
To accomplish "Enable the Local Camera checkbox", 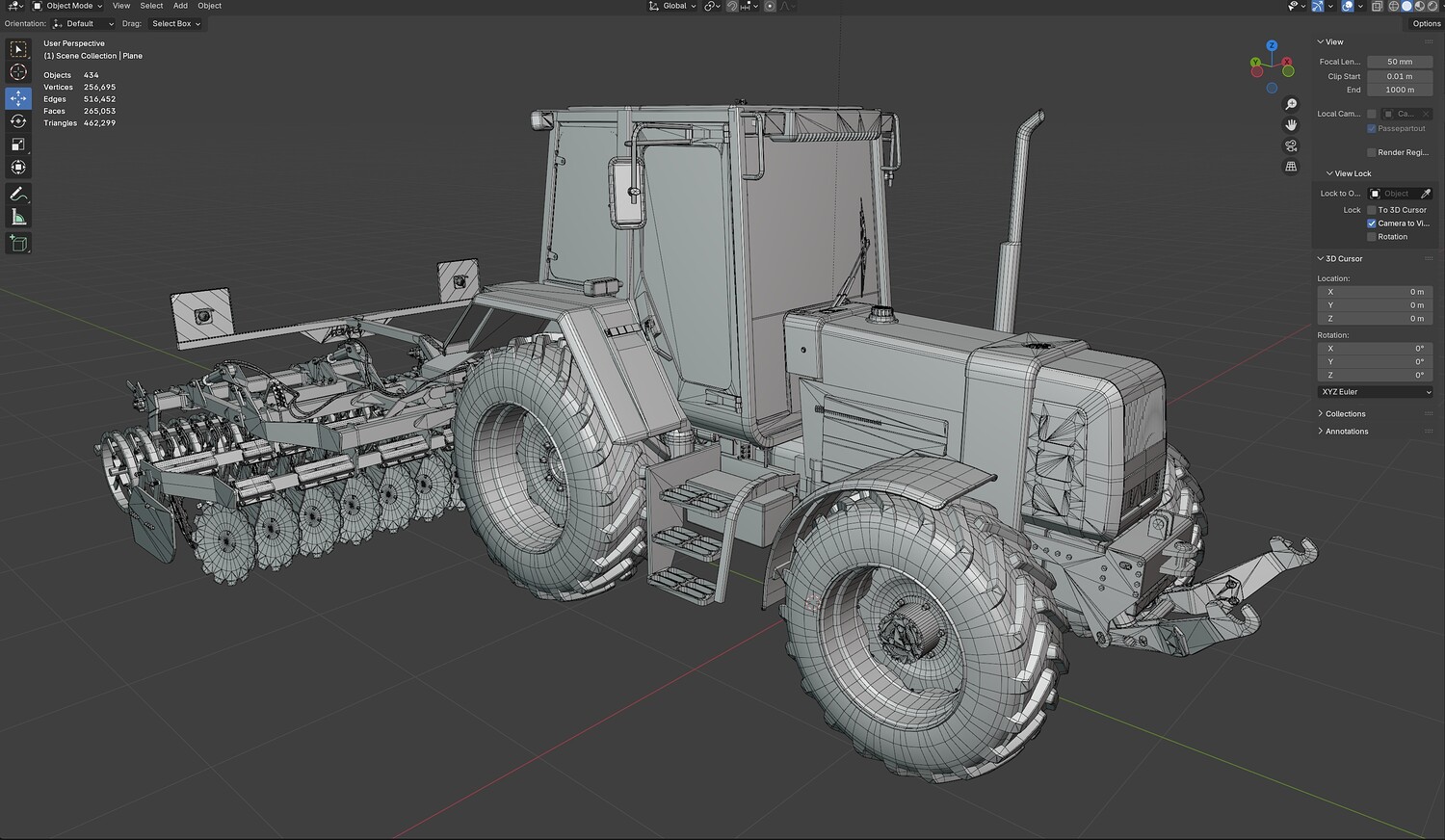I will [1372, 114].
